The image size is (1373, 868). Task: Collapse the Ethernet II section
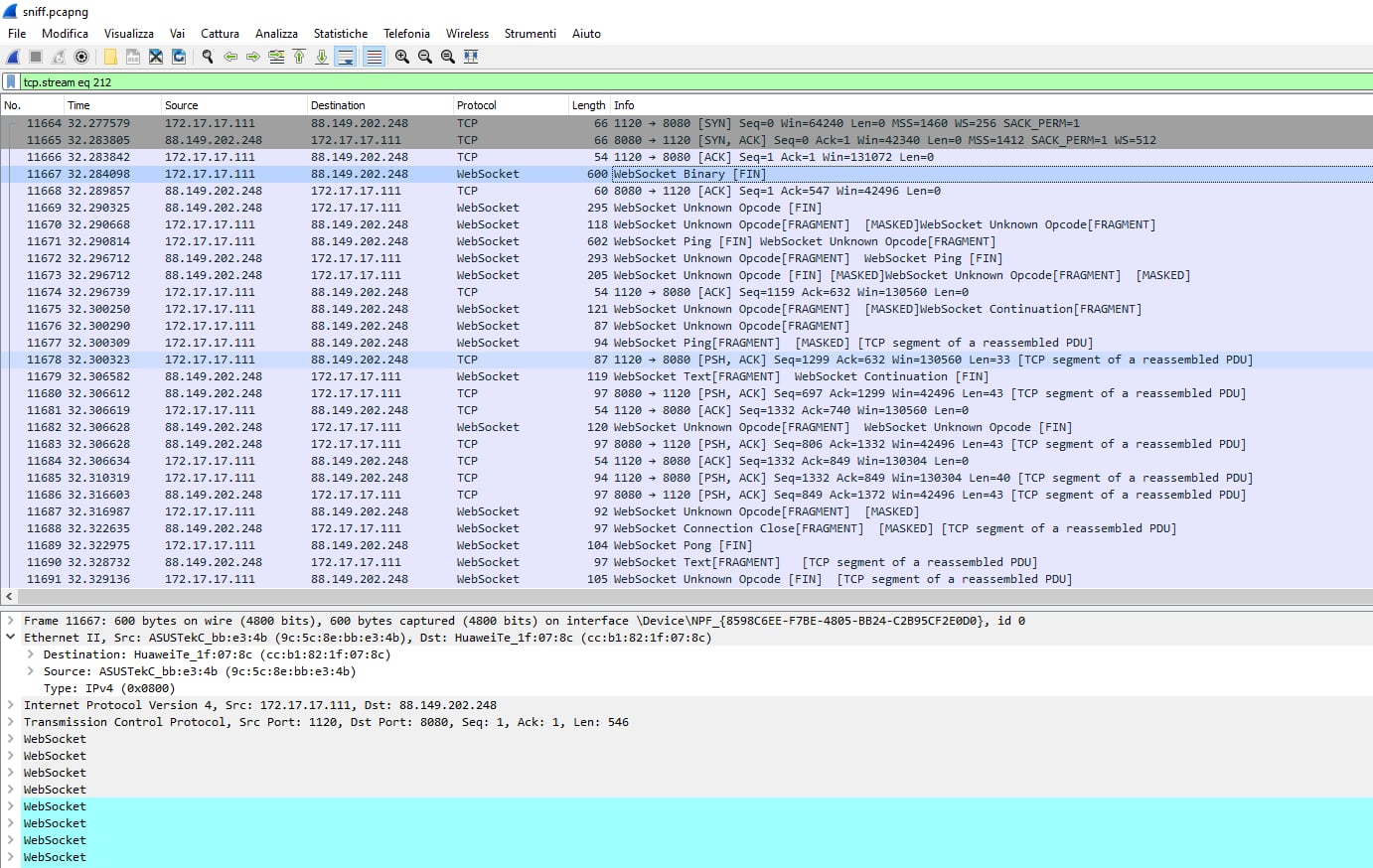pos(11,638)
